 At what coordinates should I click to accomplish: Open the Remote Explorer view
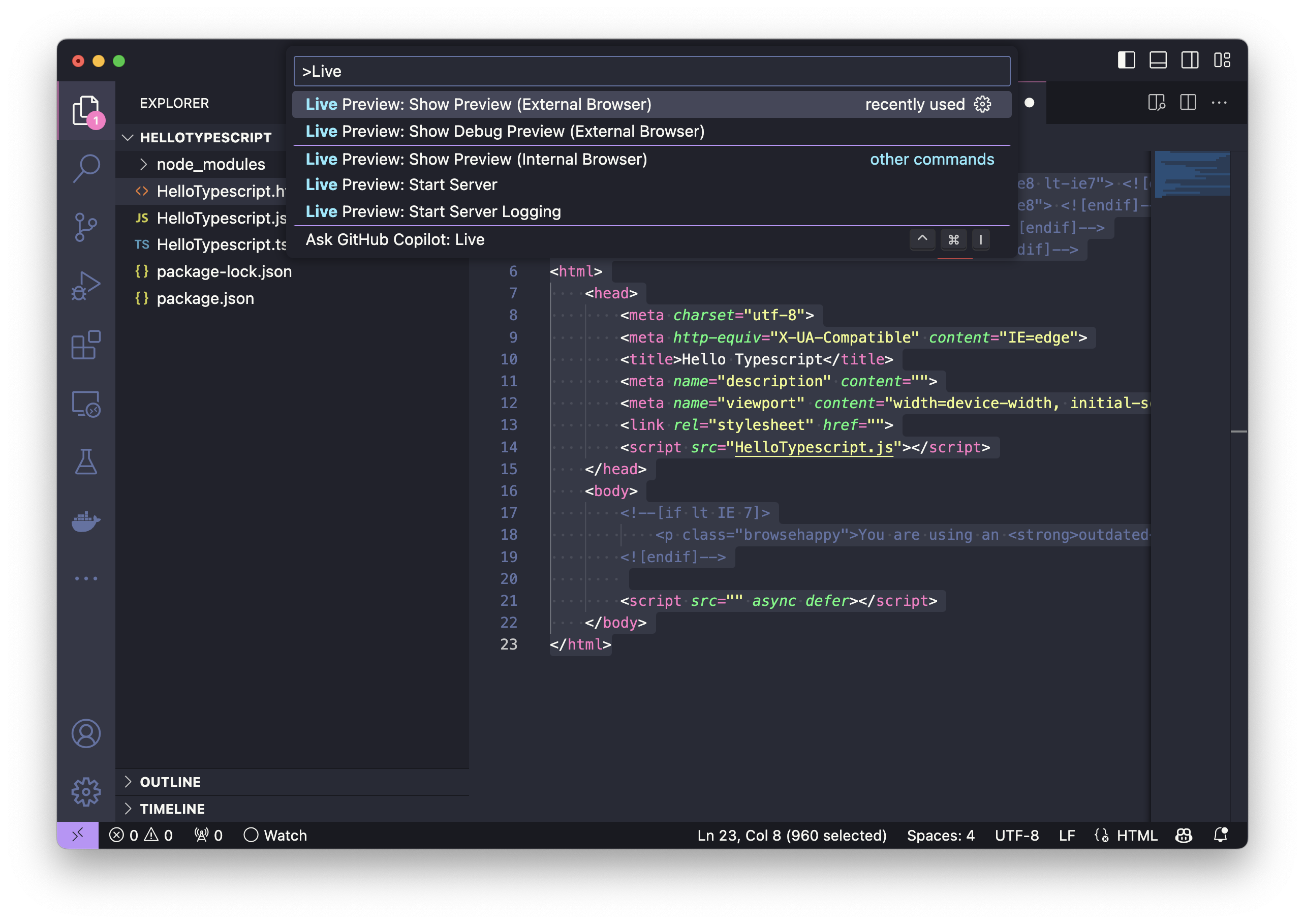(86, 404)
